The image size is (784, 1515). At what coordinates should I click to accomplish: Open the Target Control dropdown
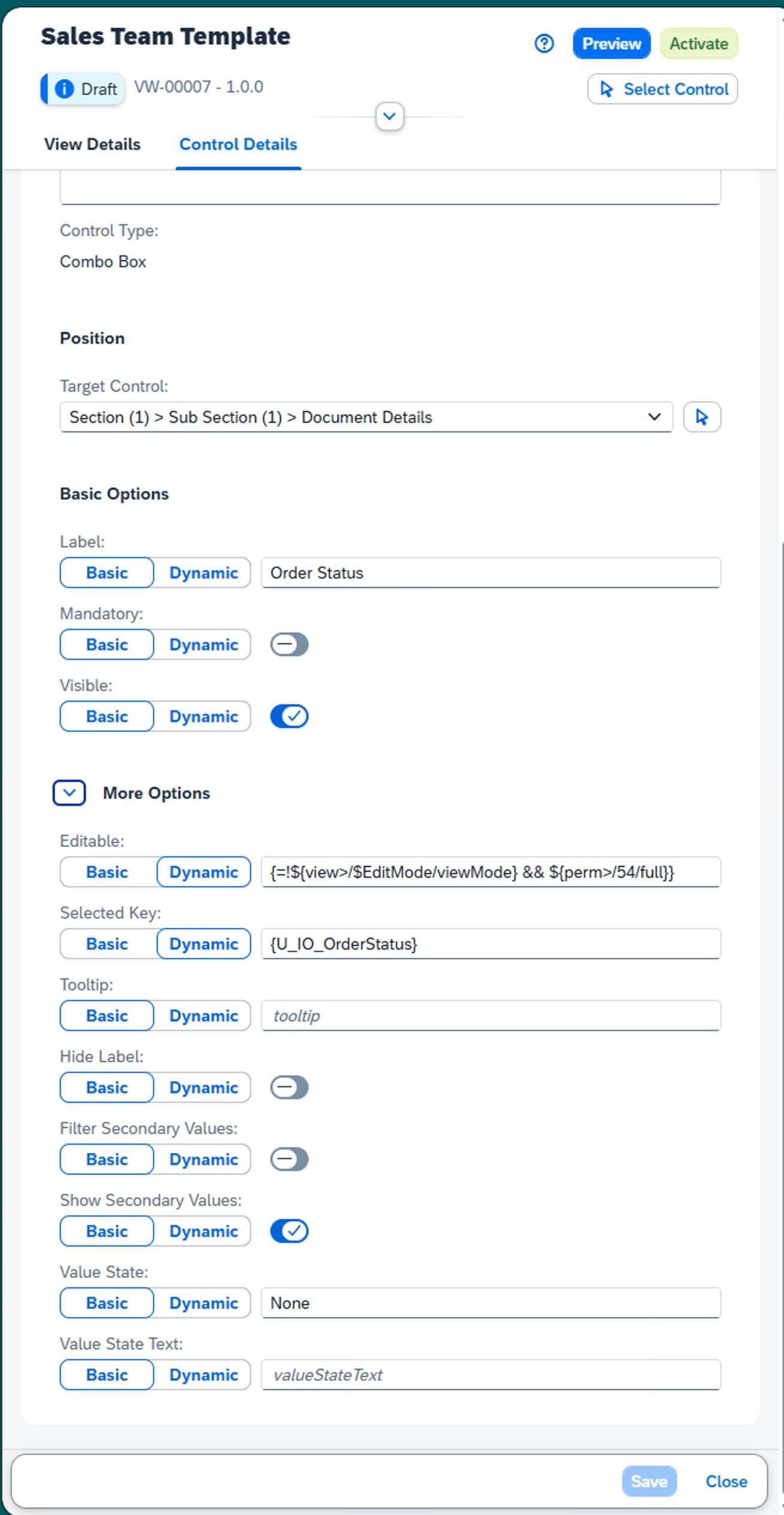[654, 417]
